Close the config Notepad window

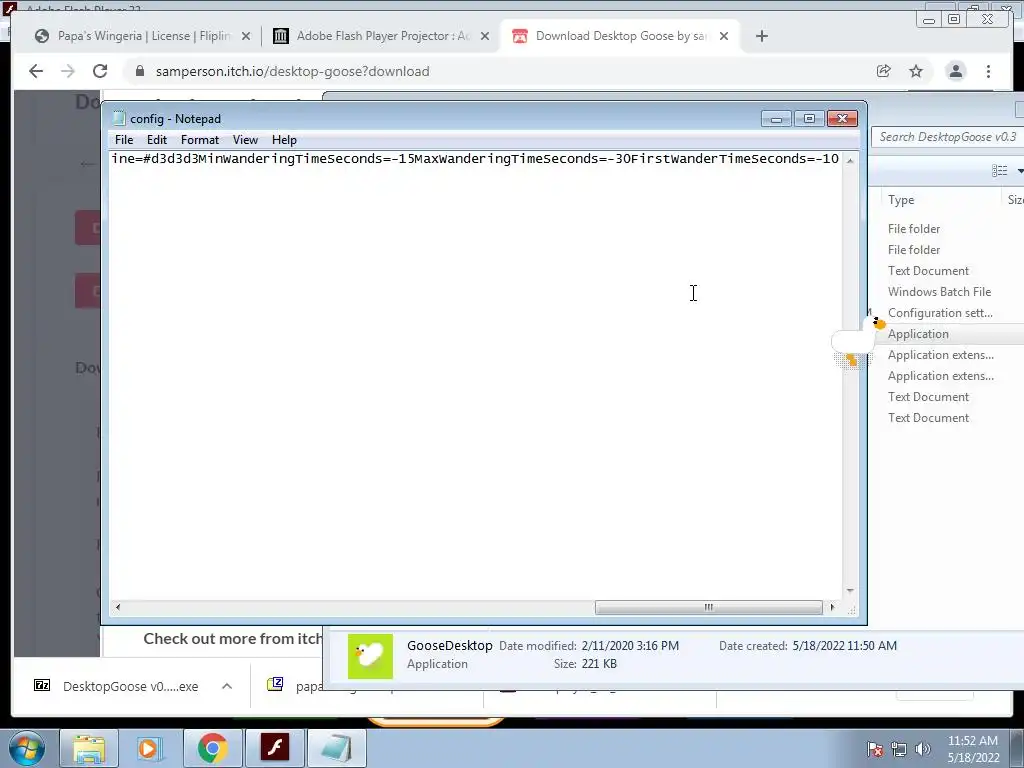(842, 118)
